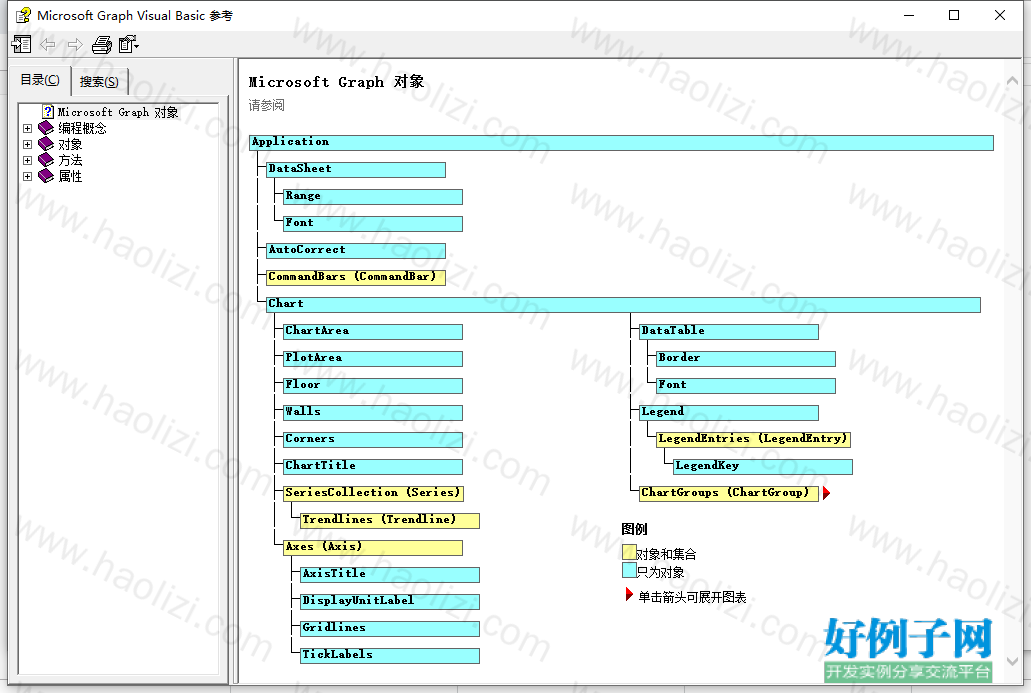This screenshot has width=1031, height=693.
Task: Expand the 对象 tree node
Action: point(27,144)
